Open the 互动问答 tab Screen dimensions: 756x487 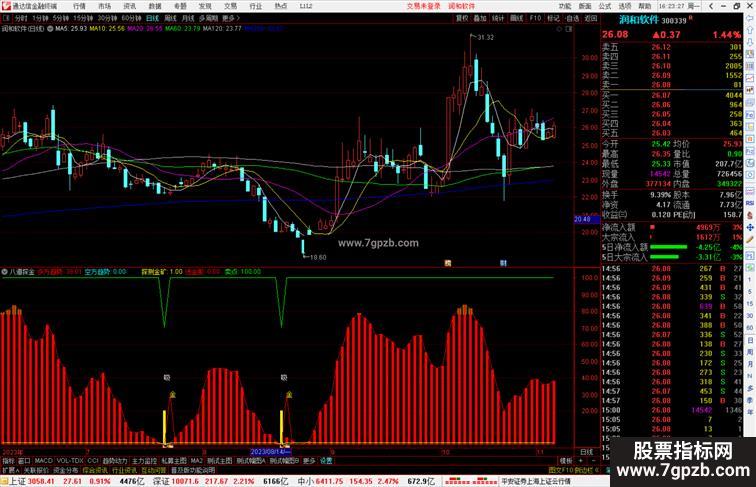coord(154,470)
